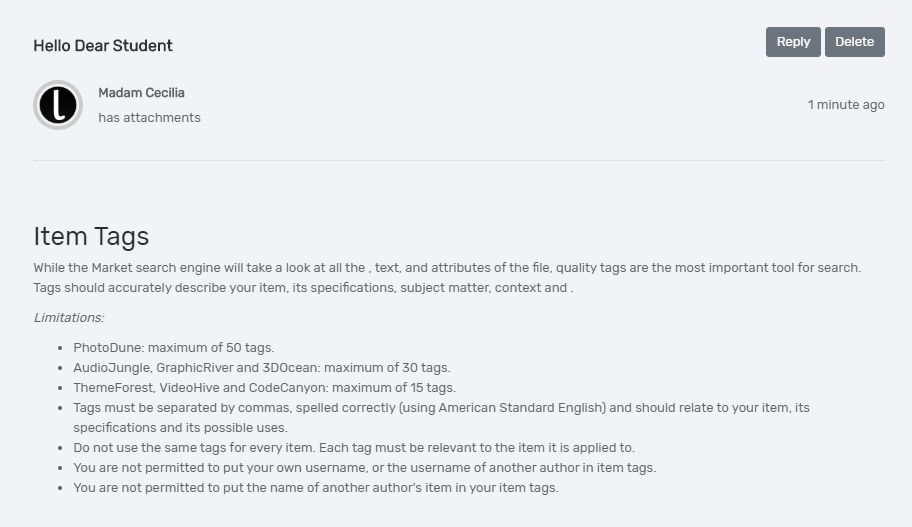Click the Reply button
Image resolution: width=912 pixels, height=527 pixels.
click(793, 42)
